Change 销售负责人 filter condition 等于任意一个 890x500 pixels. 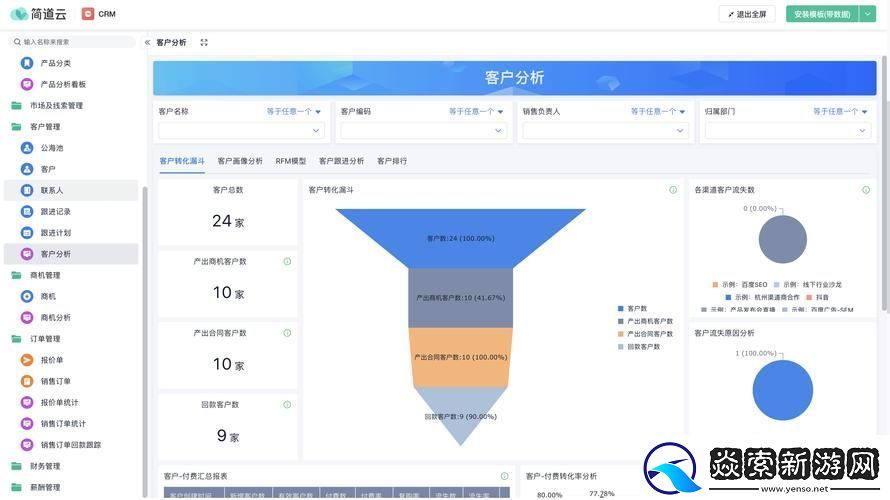pyautogui.click(x=658, y=111)
